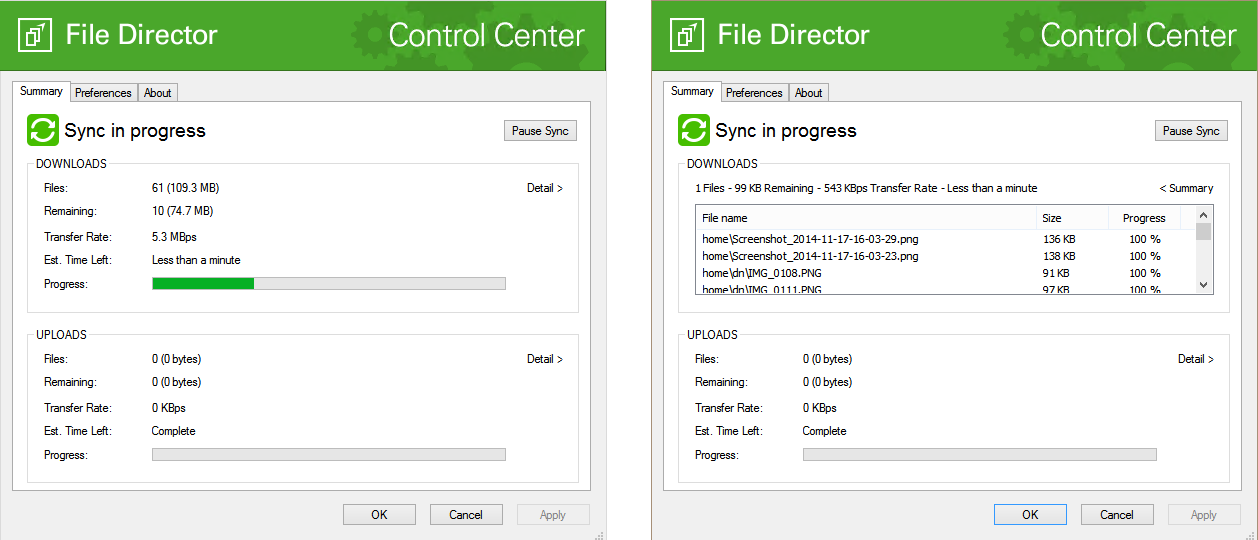Screen dimensions: 1258x540
Task: Click green sync status icon in left window
Action: pyautogui.click(x=43, y=130)
